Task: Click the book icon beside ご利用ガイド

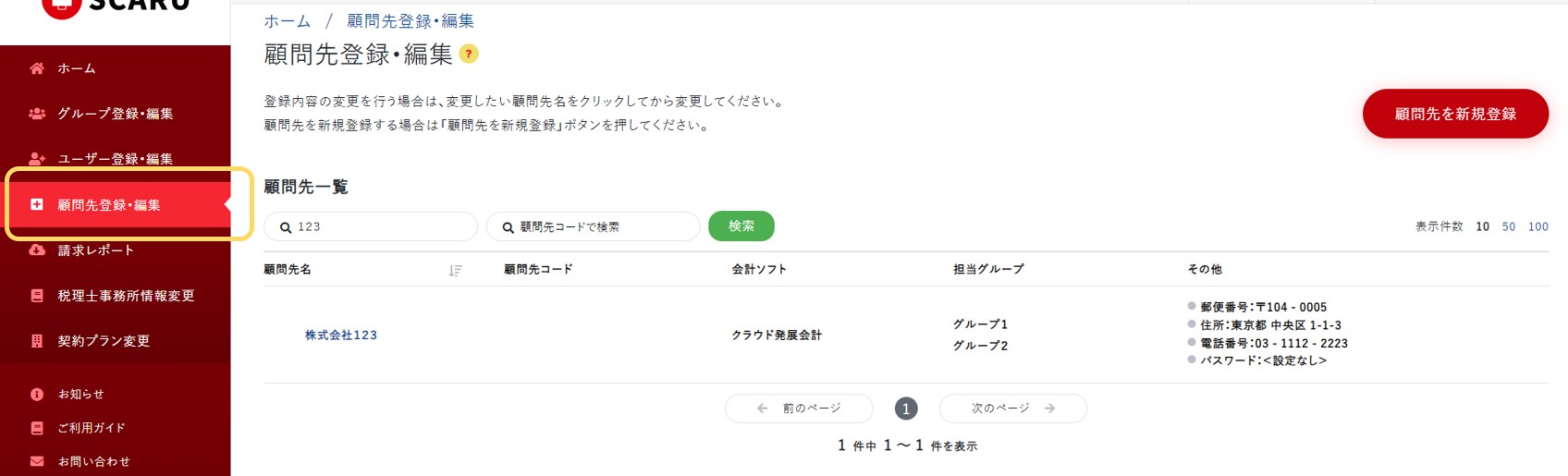Action: pyautogui.click(x=37, y=428)
